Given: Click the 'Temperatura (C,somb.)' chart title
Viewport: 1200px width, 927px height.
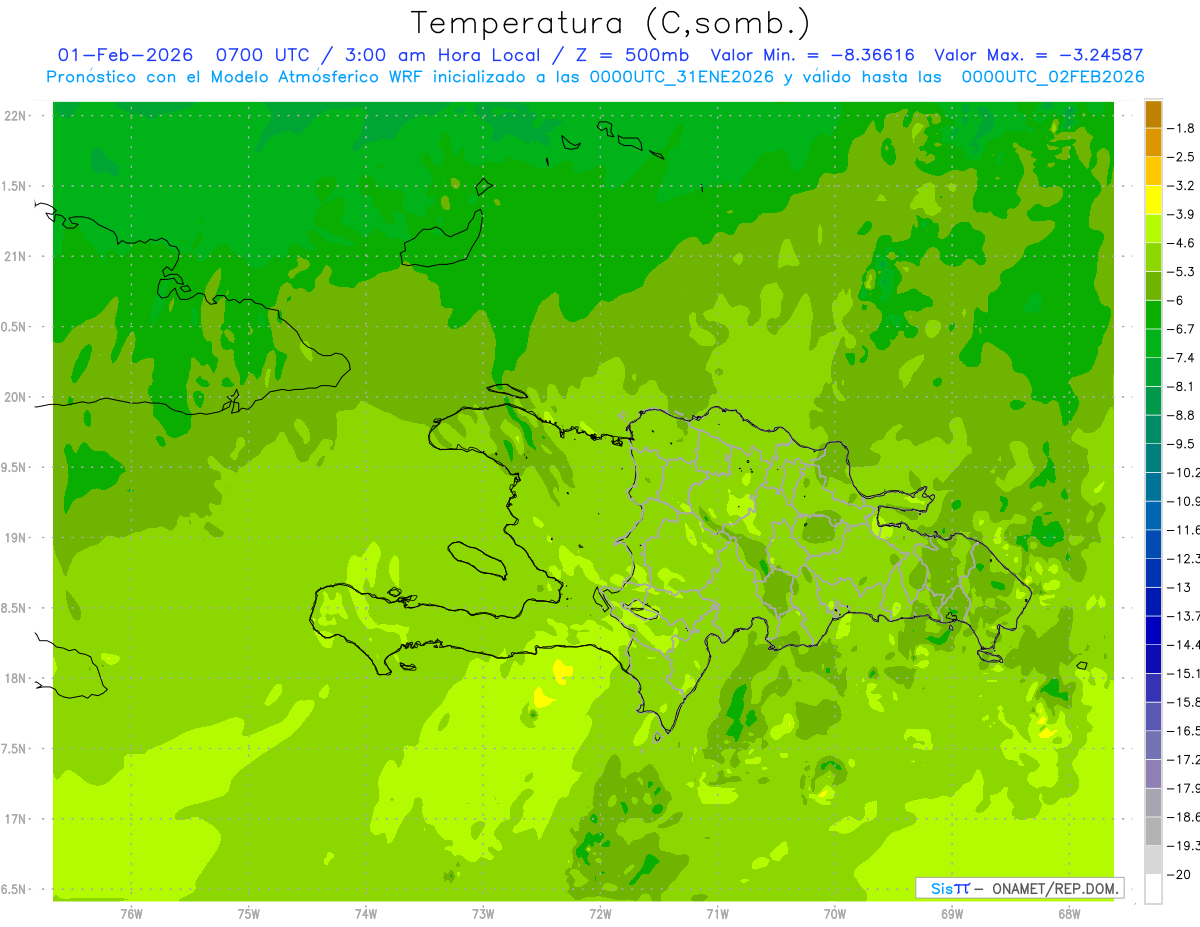Looking at the screenshot, I should 610,23.
